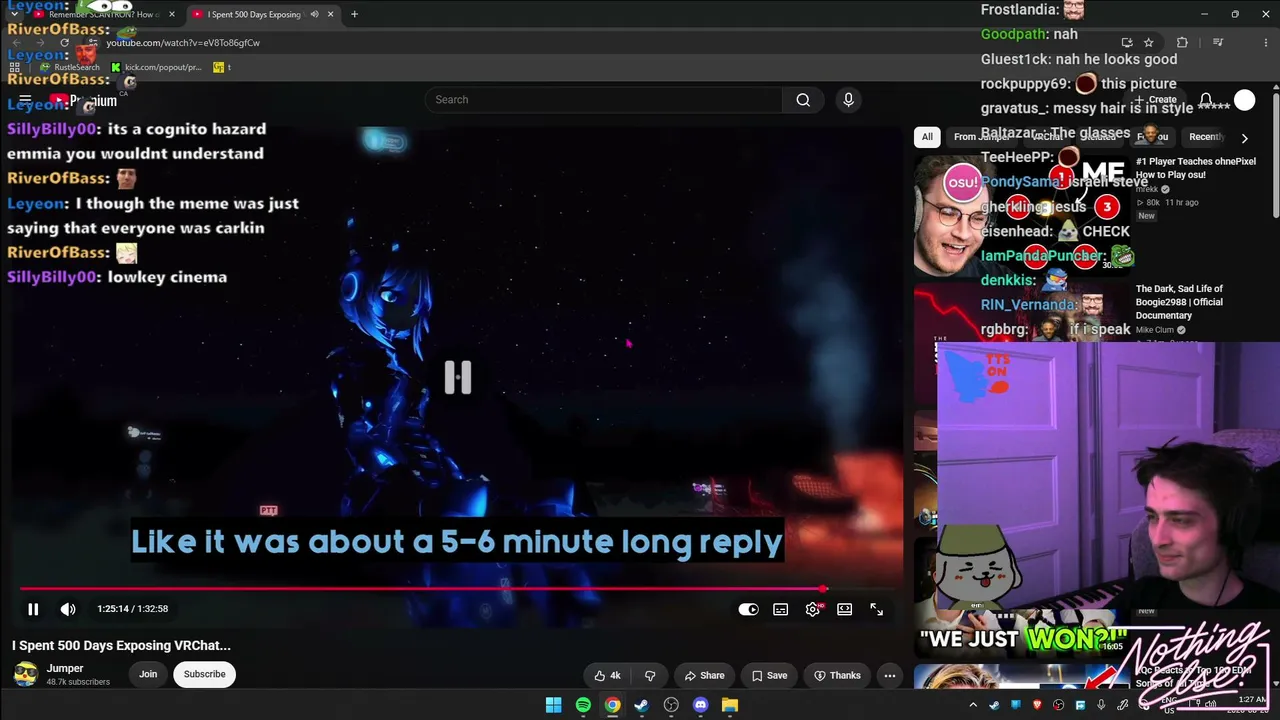Image resolution: width=1280 pixels, height=720 pixels.
Task: Share the video
Action: click(704, 675)
